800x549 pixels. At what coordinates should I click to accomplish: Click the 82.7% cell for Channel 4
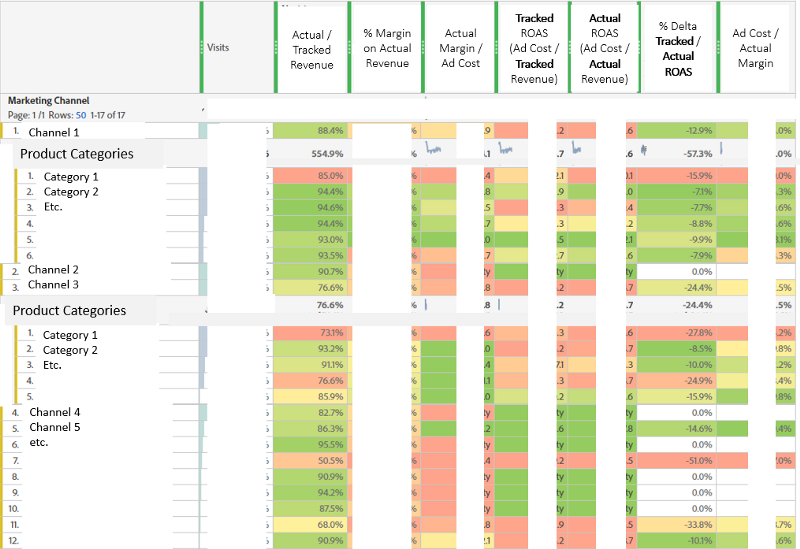(x=310, y=413)
